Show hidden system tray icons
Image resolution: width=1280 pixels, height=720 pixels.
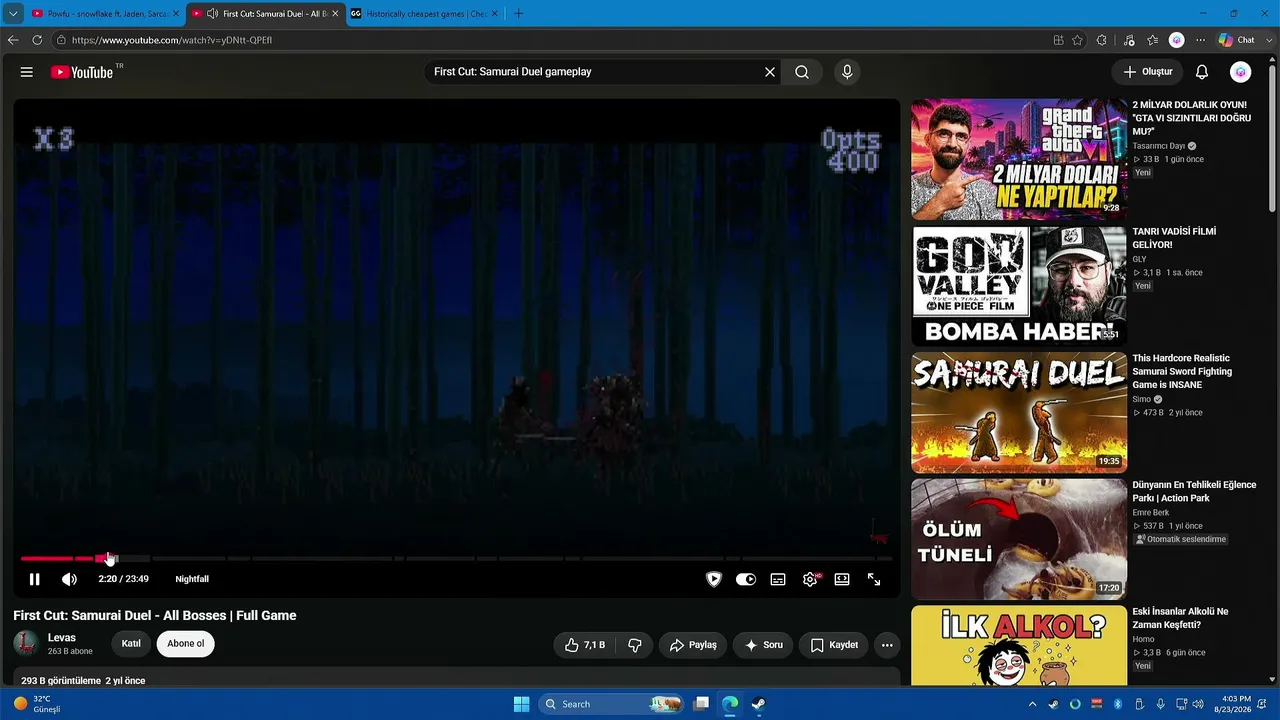coord(1033,704)
